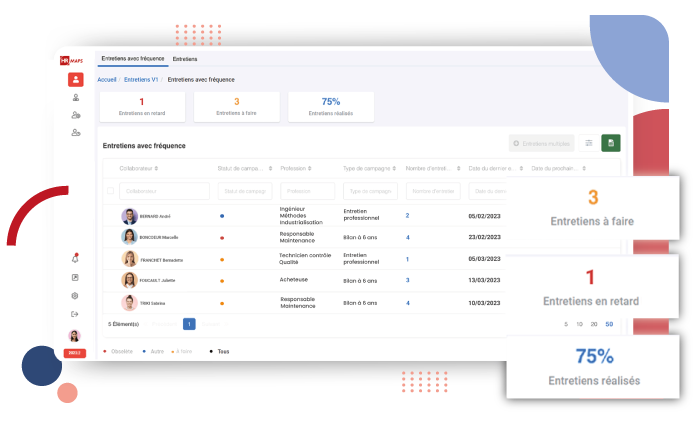Screen dimensions: 693x424
Task: Go to the Accueil breadcrumb link
Action: coord(107,80)
